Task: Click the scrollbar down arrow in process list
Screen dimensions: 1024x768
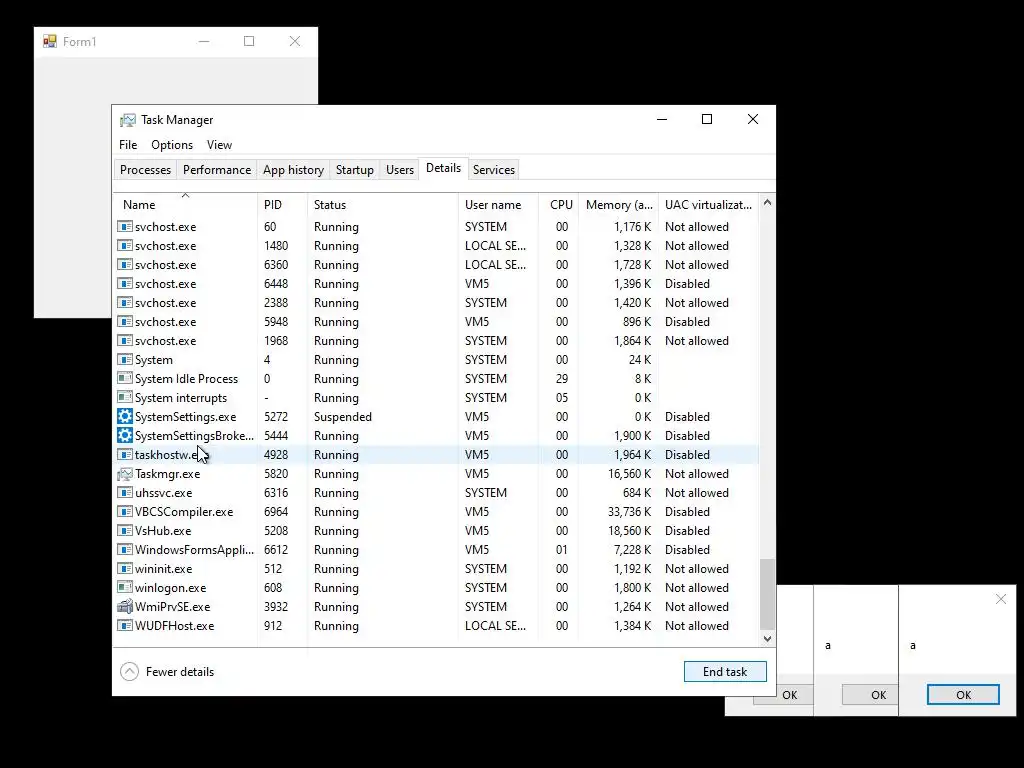Action: tap(767, 639)
